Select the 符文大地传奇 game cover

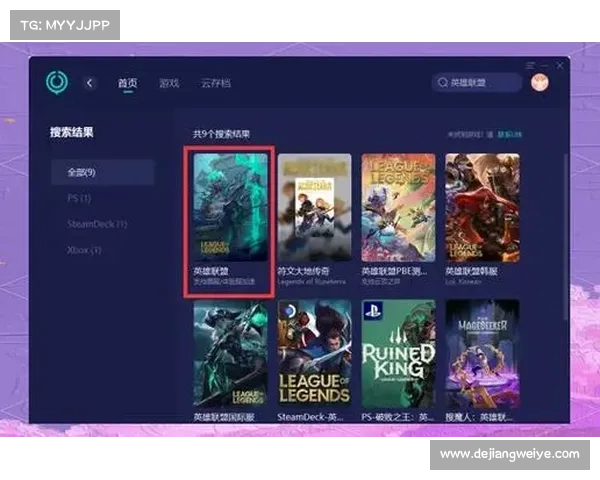(x=314, y=207)
